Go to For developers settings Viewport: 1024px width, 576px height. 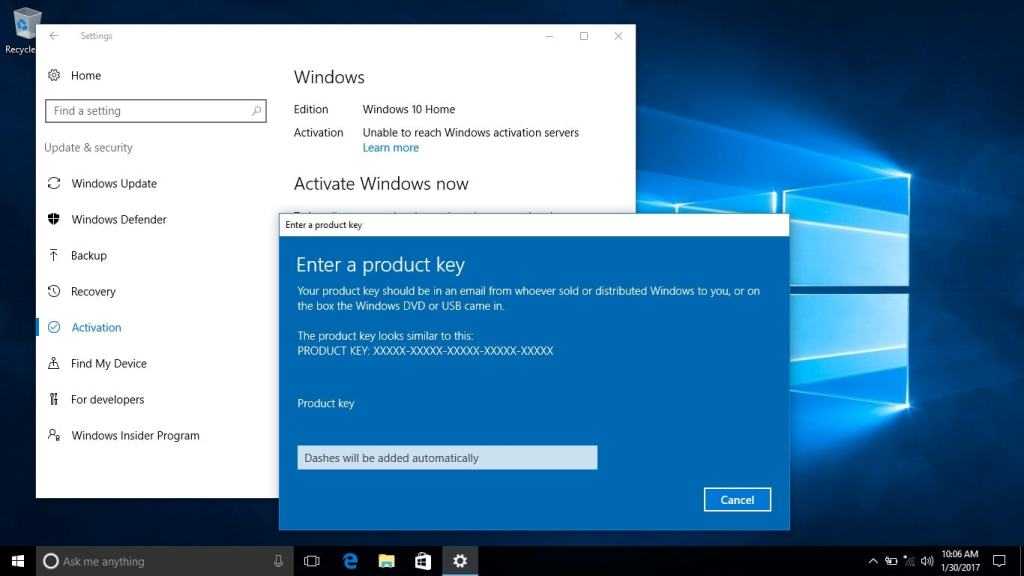click(107, 400)
